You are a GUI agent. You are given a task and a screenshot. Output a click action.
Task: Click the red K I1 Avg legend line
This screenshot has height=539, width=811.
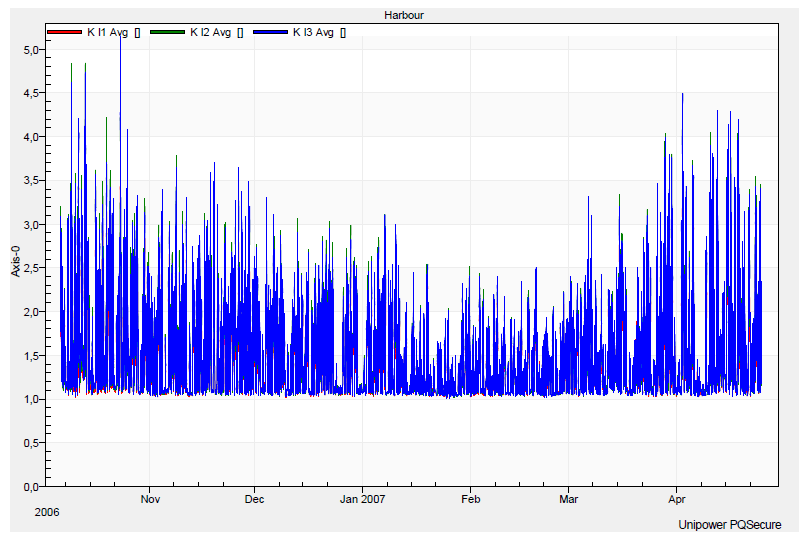click(63, 32)
